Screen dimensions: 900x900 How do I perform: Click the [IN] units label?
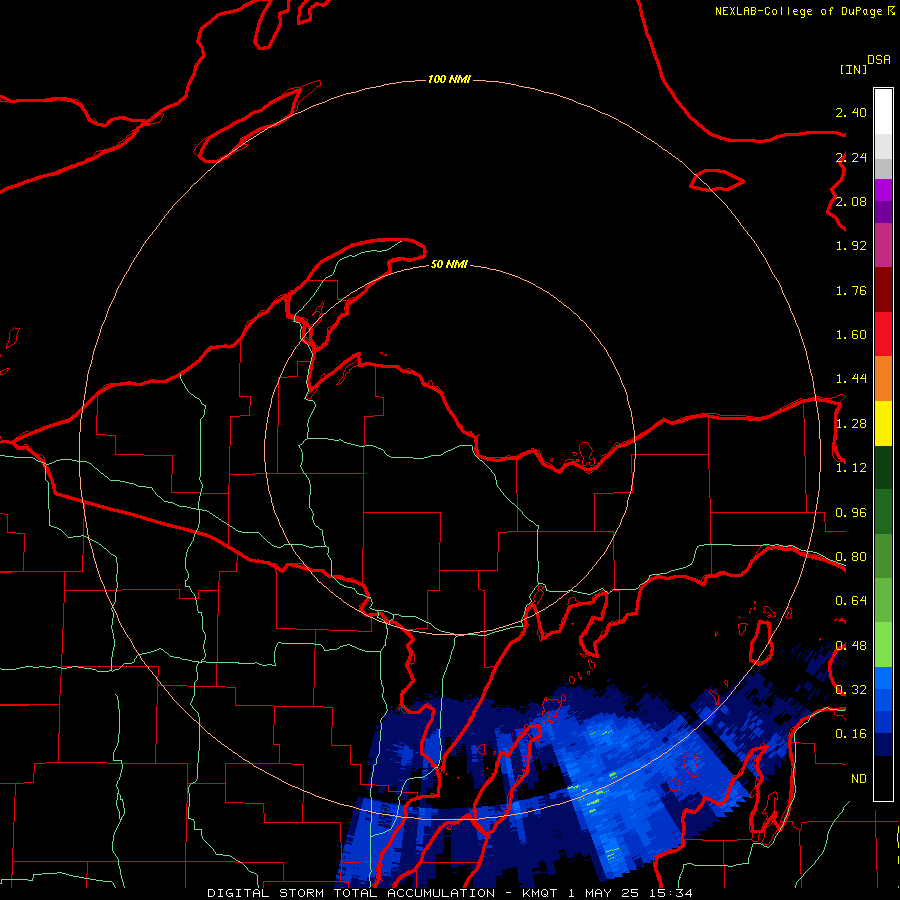click(x=853, y=69)
